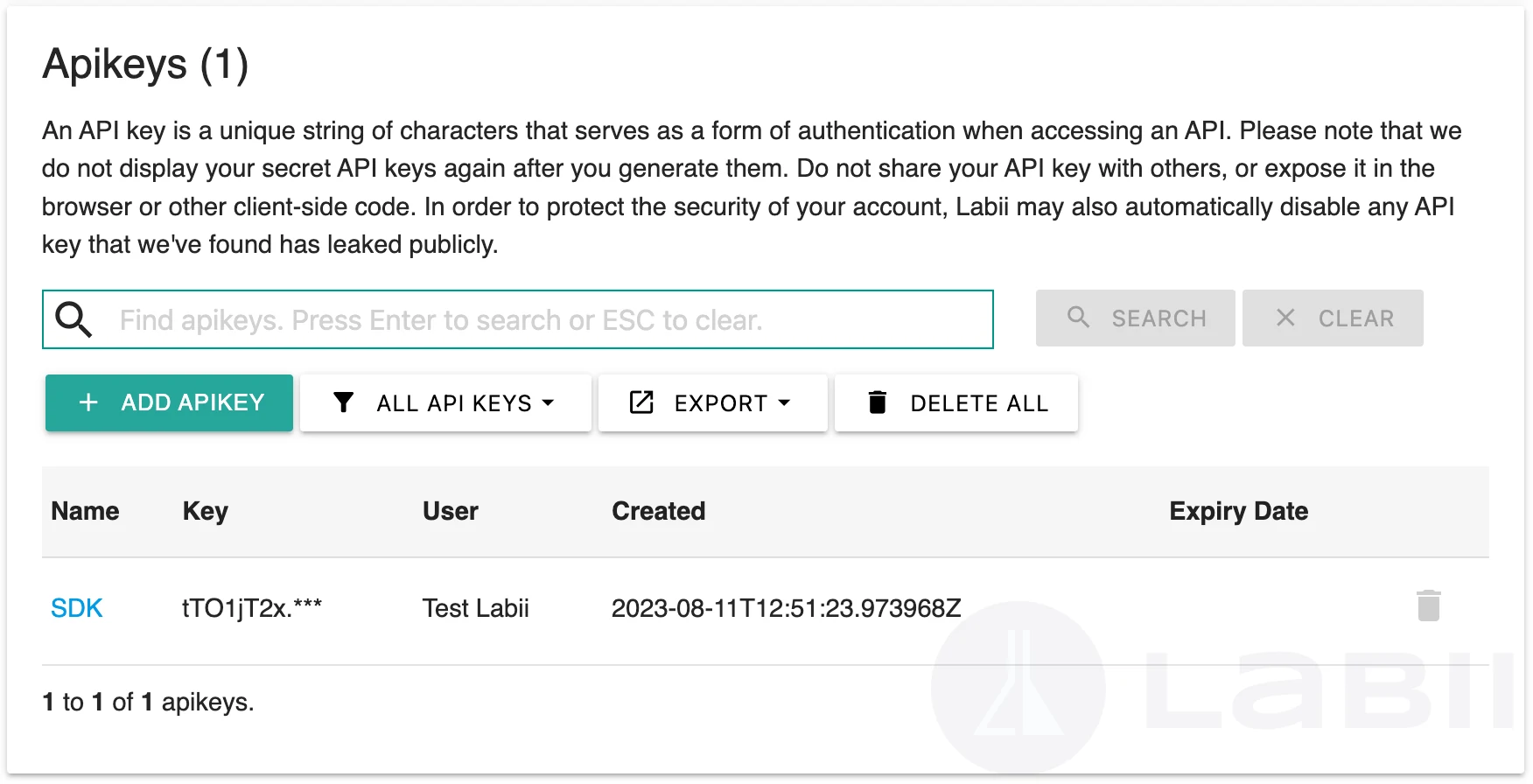Image resolution: width=1533 pixels, height=784 pixels.
Task: Click the plus icon on Add Apikey
Action: 88,402
